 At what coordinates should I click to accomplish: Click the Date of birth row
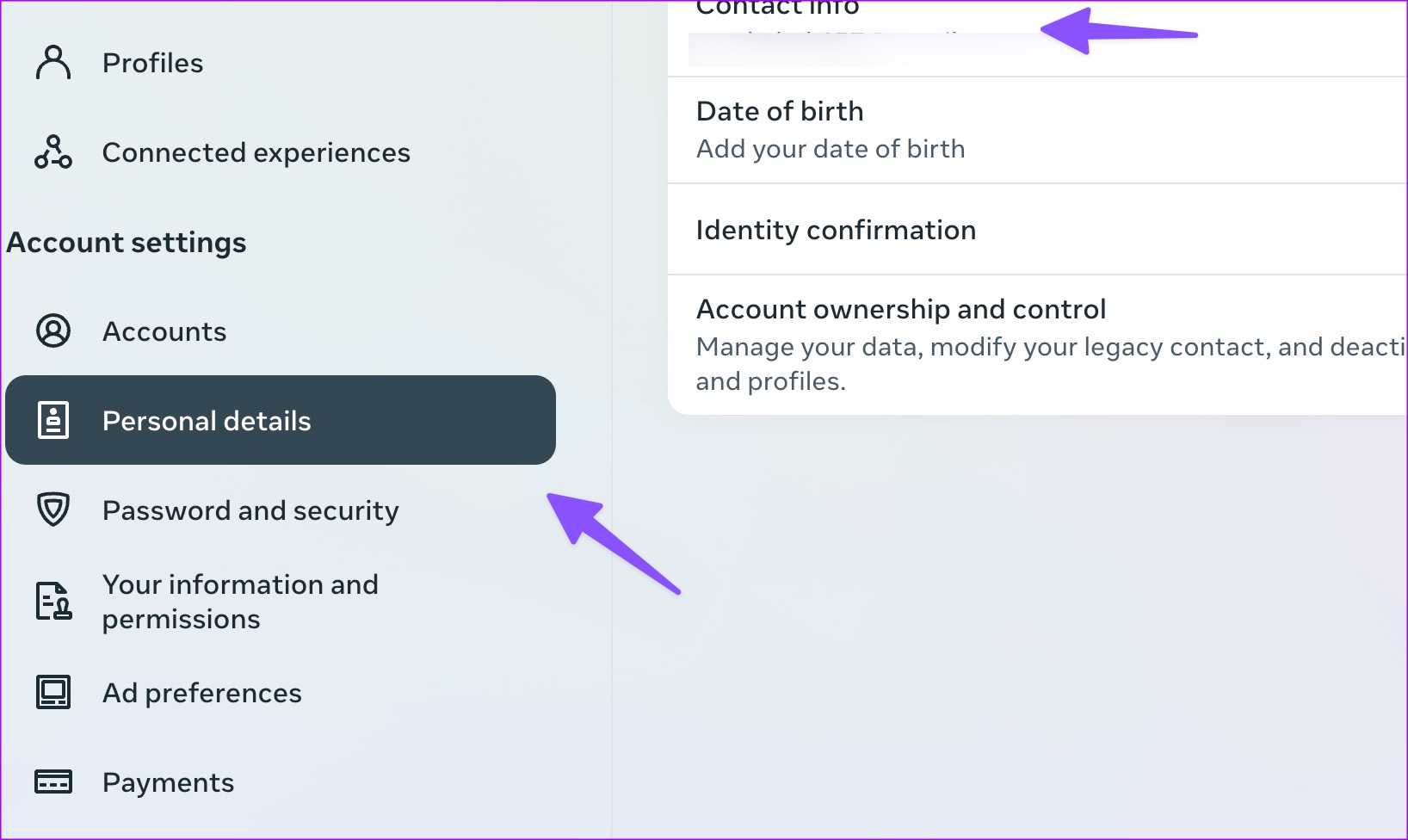pos(779,110)
